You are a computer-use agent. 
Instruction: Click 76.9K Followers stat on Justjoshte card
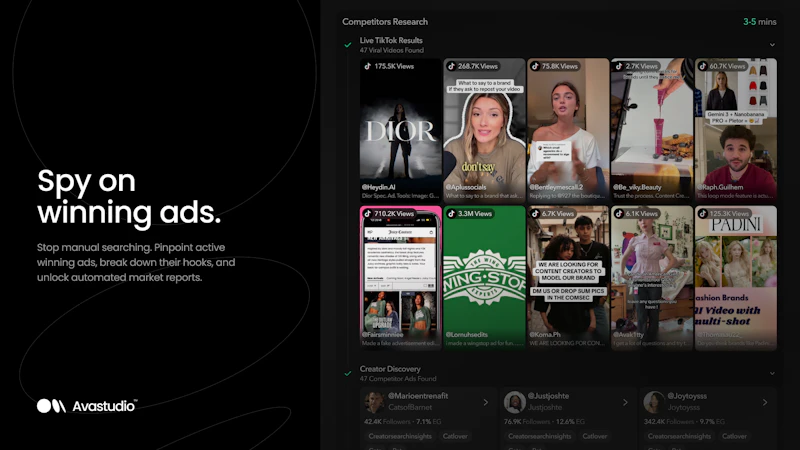(x=528, y=422)
